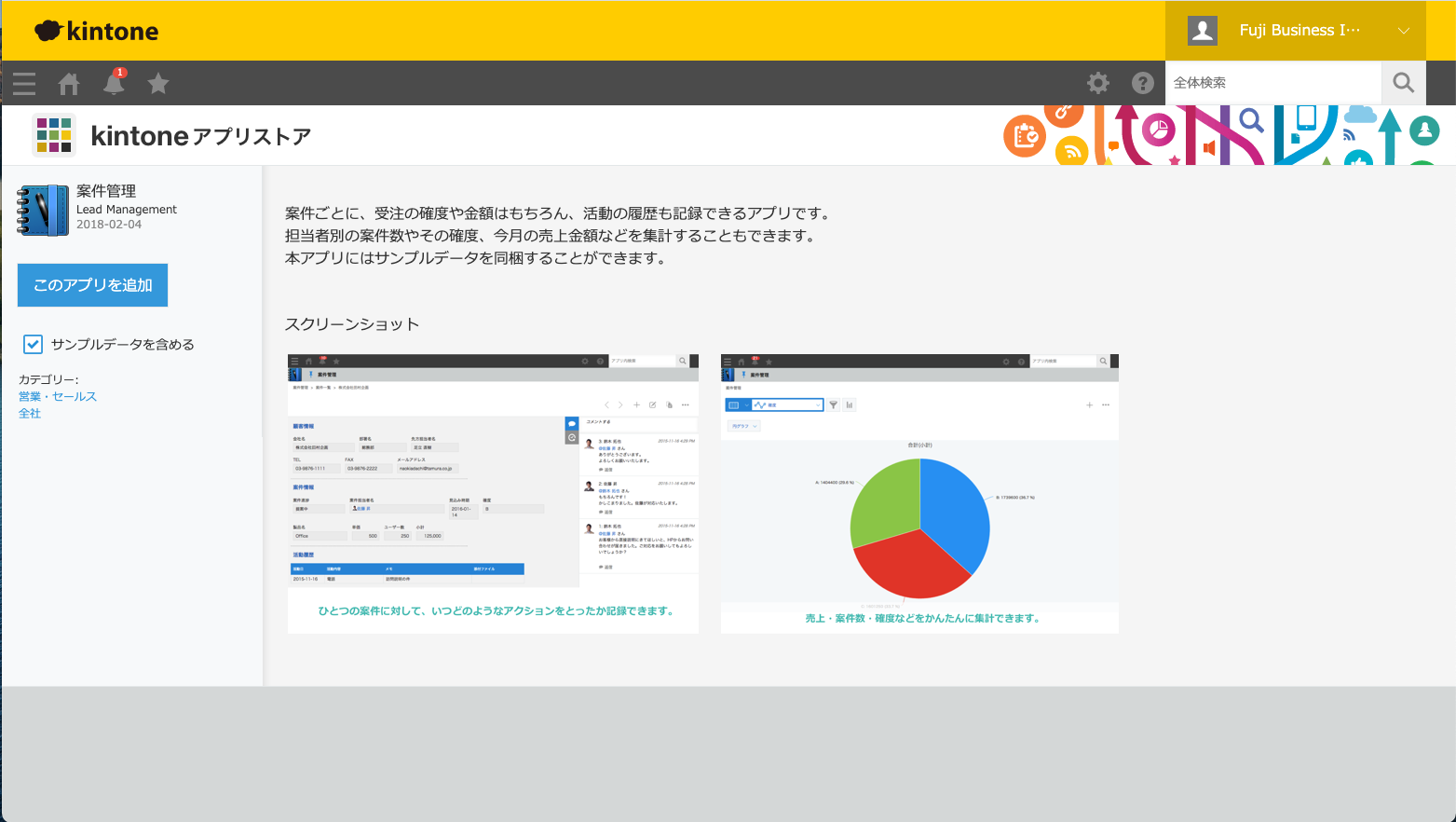
Task: Click the 2018-02-04 date text
Action: click(109, 225)
